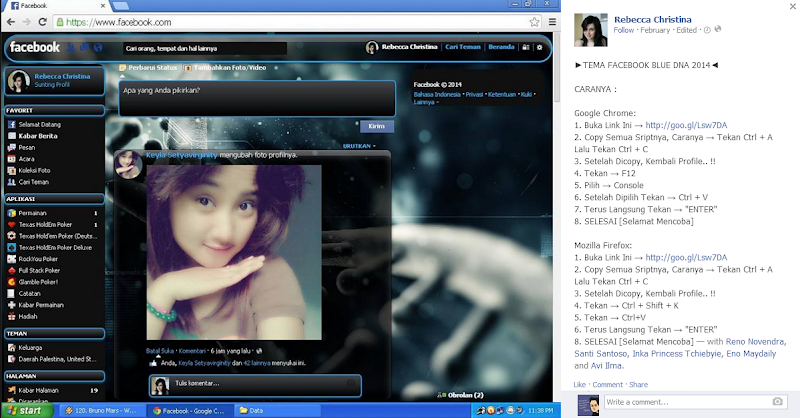The height and width of the screenshot is (418, 800).
Task: Follow Rebecca Christina via Follow link
Action: point(623,30)
